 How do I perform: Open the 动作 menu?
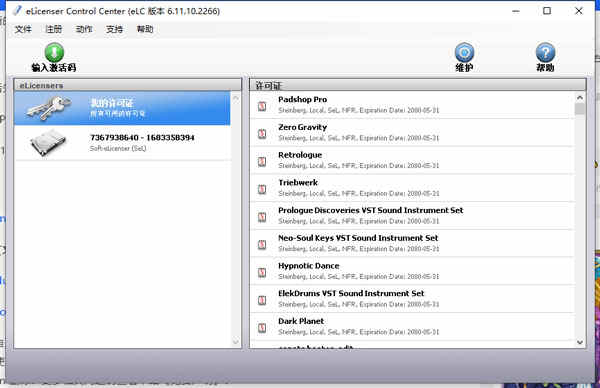[84, 29]
